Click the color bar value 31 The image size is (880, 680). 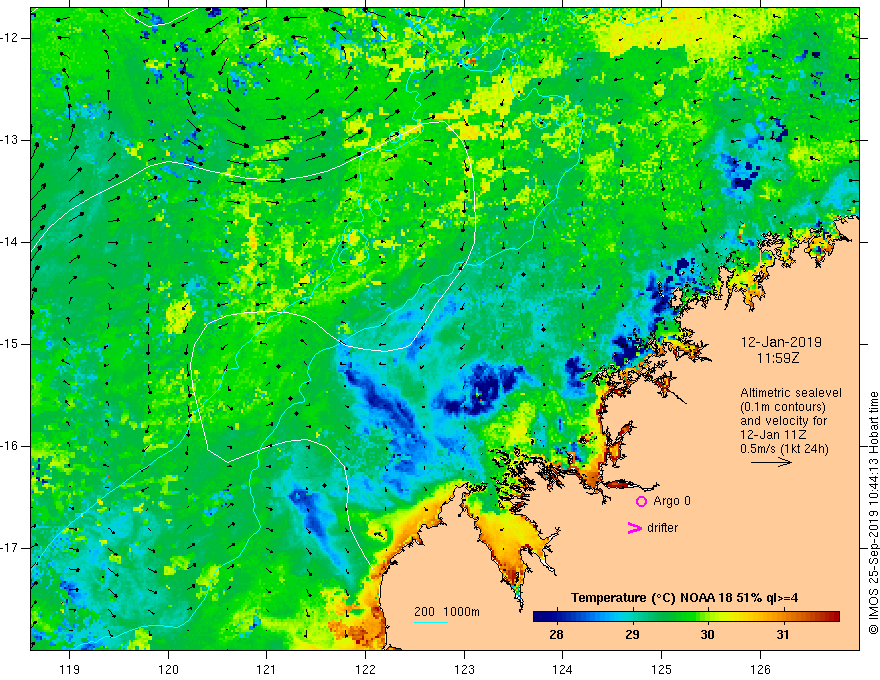pos(783,635)
